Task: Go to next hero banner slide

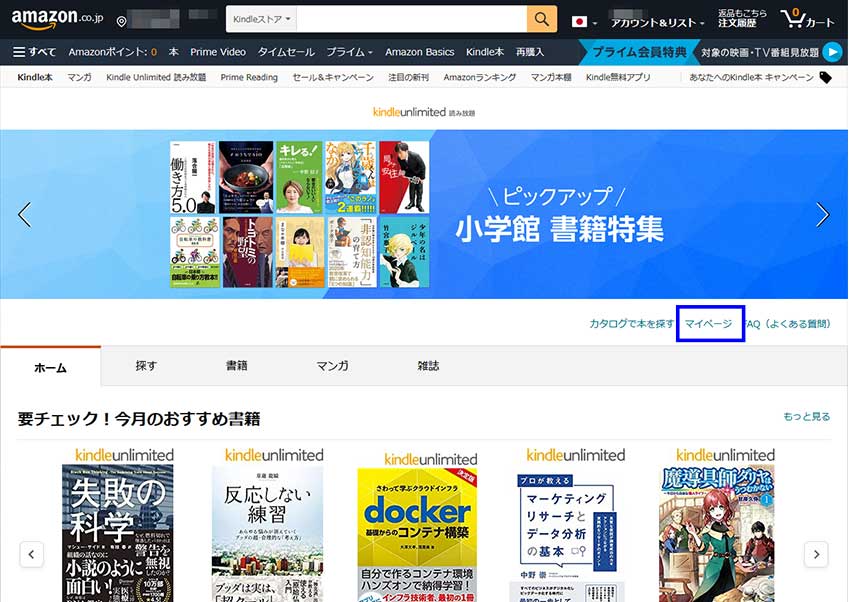Action: click(x=823, y=215)
